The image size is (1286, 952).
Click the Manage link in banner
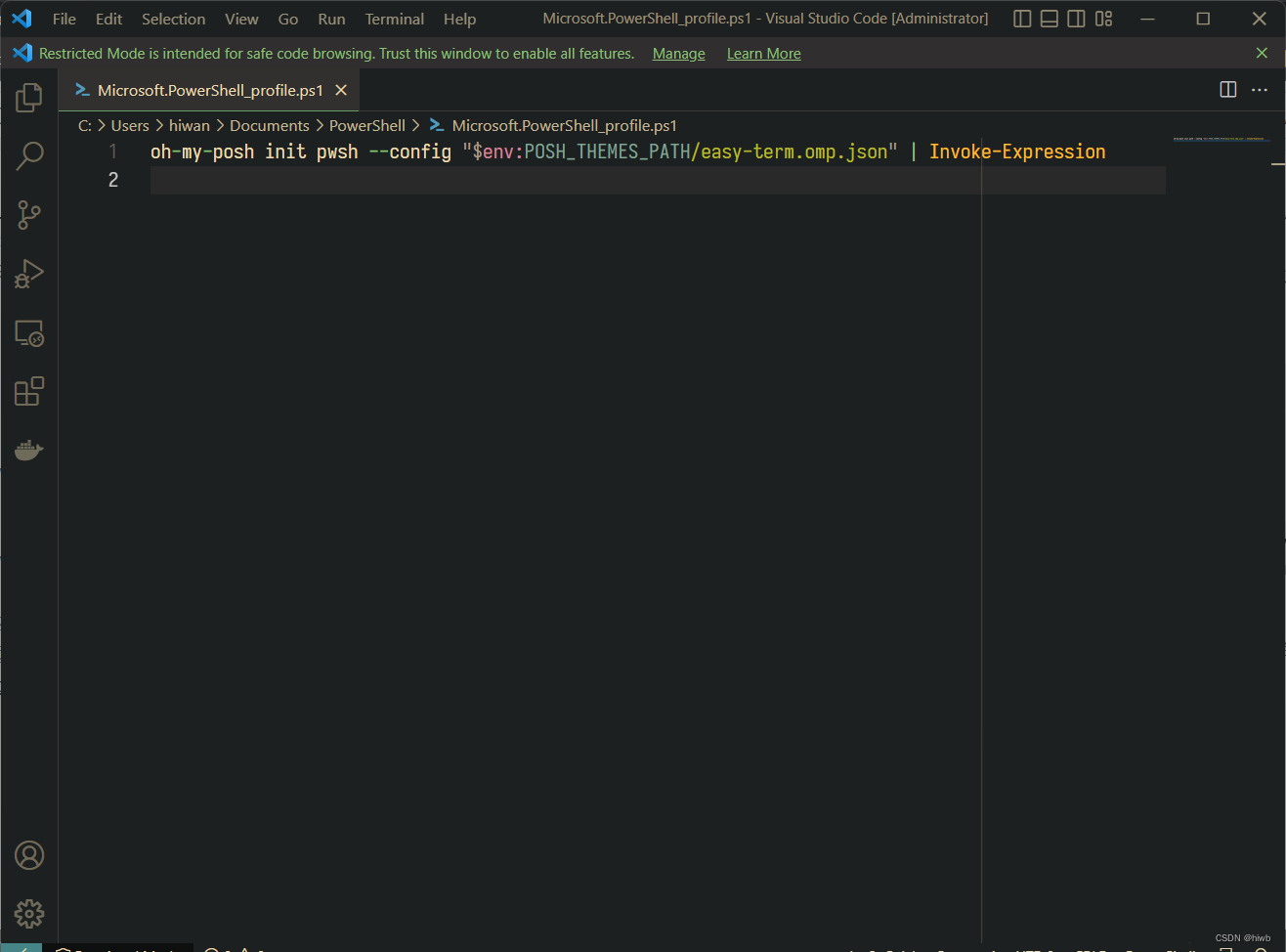tap(679, 54)
